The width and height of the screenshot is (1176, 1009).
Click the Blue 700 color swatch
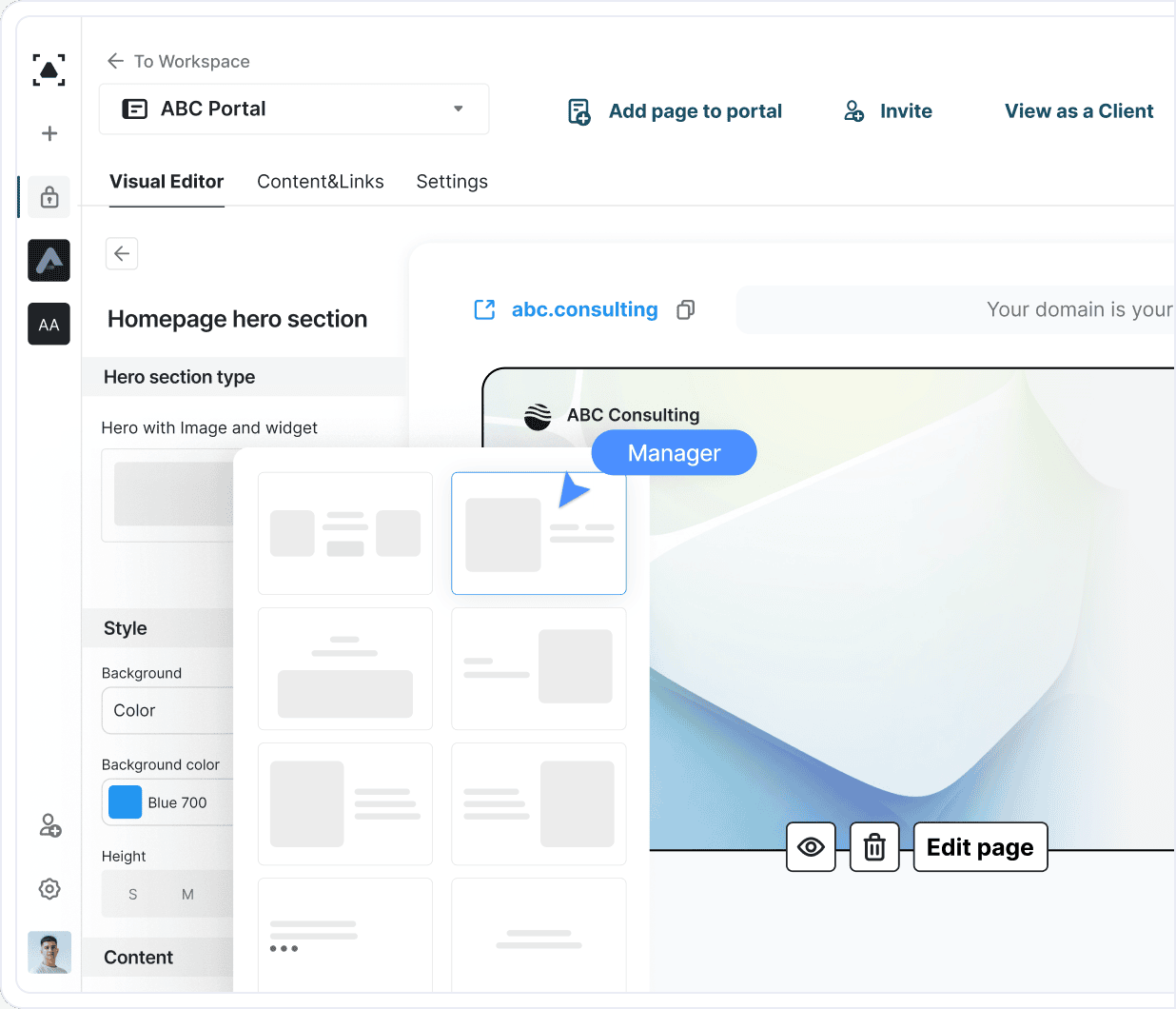[126, 802]
